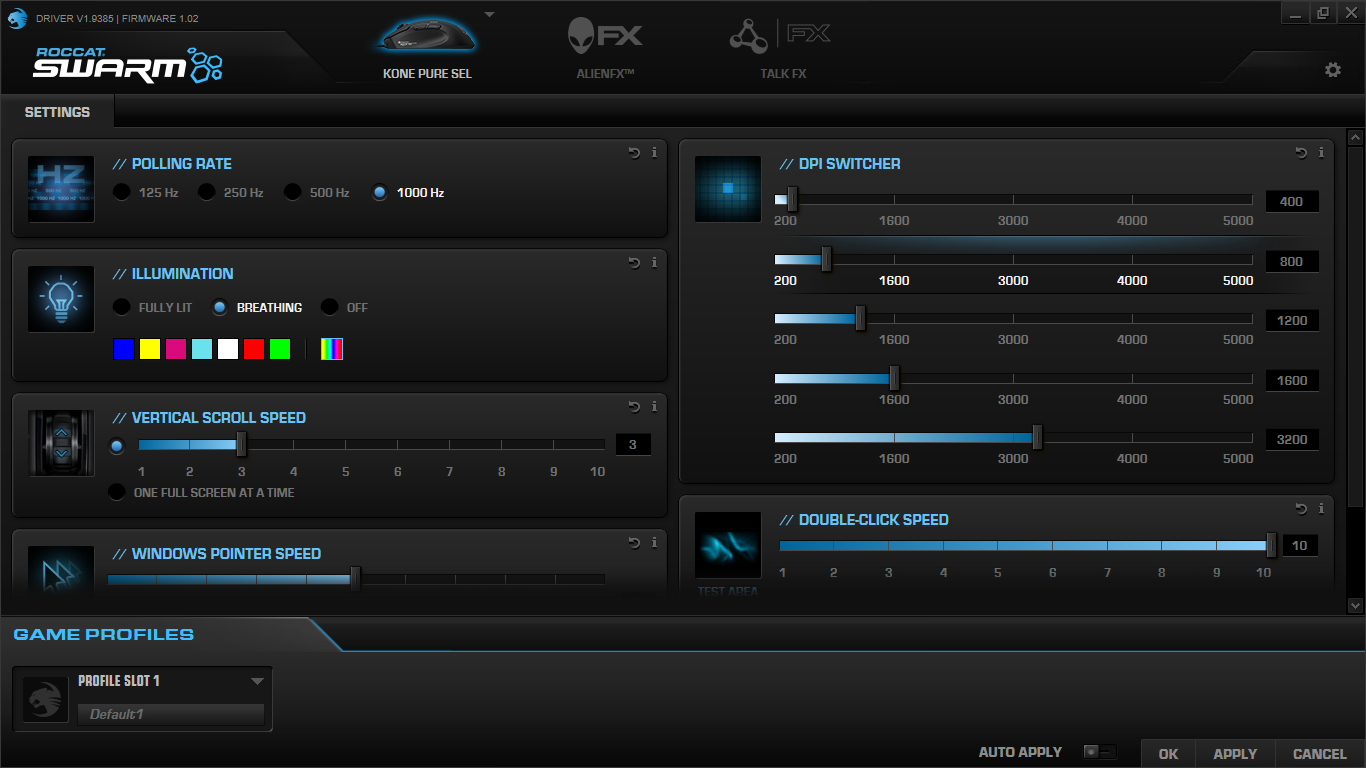Pick the blue illumination color
The image size is (1366, 768).
click(124, 349)
